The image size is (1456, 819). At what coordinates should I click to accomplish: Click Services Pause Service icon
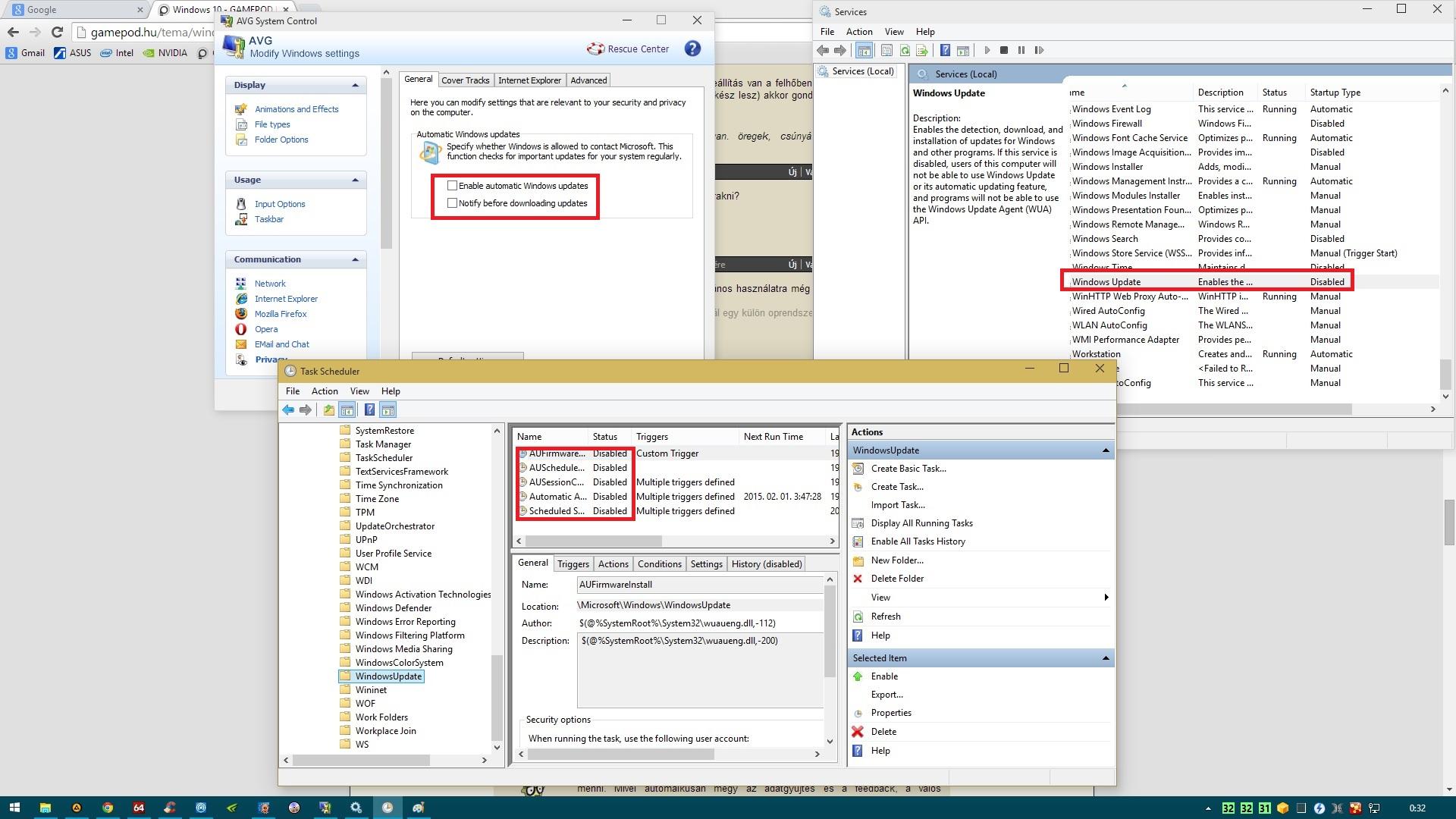click(x=1021, y=51)
